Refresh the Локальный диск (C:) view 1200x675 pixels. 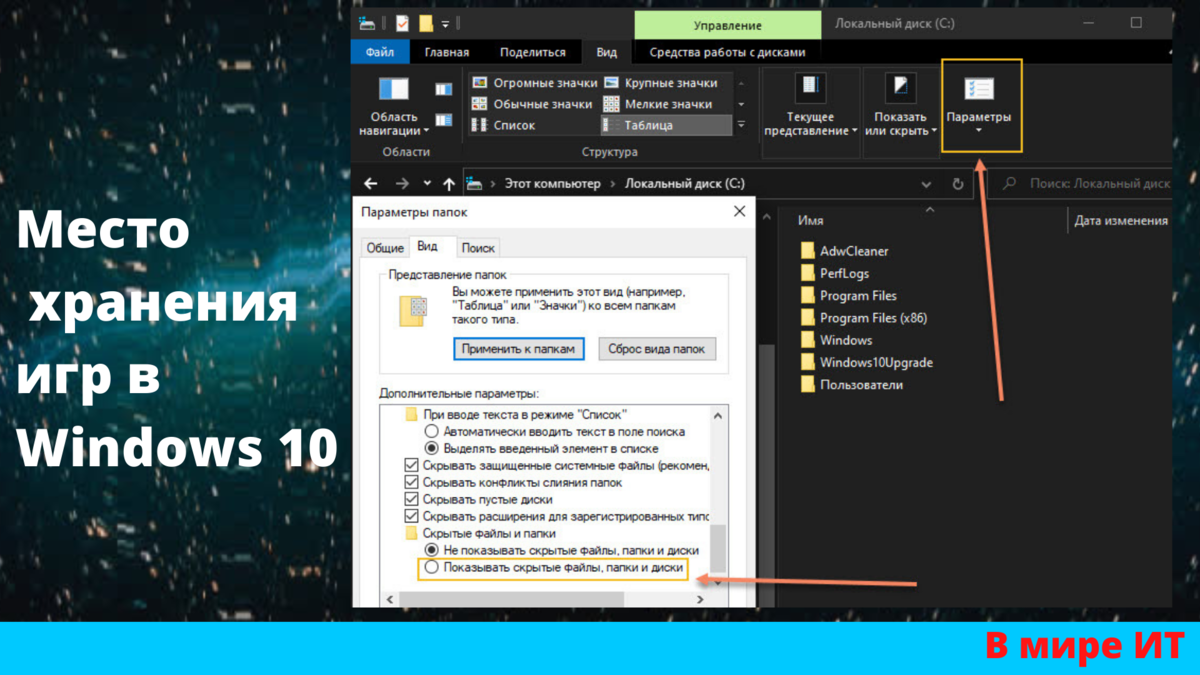coord(957,184)
